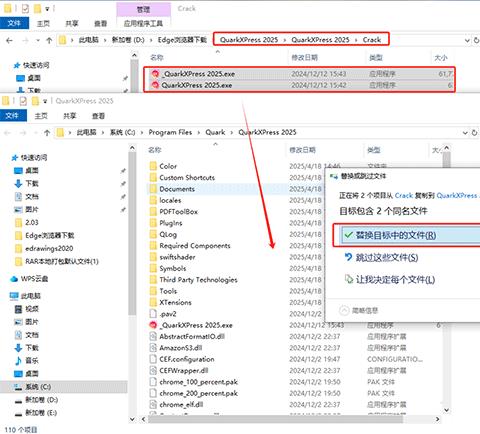The image size is (480, 434).
Task: Choose 跳过这些文件(S) option
Action: tap(381, 257)
